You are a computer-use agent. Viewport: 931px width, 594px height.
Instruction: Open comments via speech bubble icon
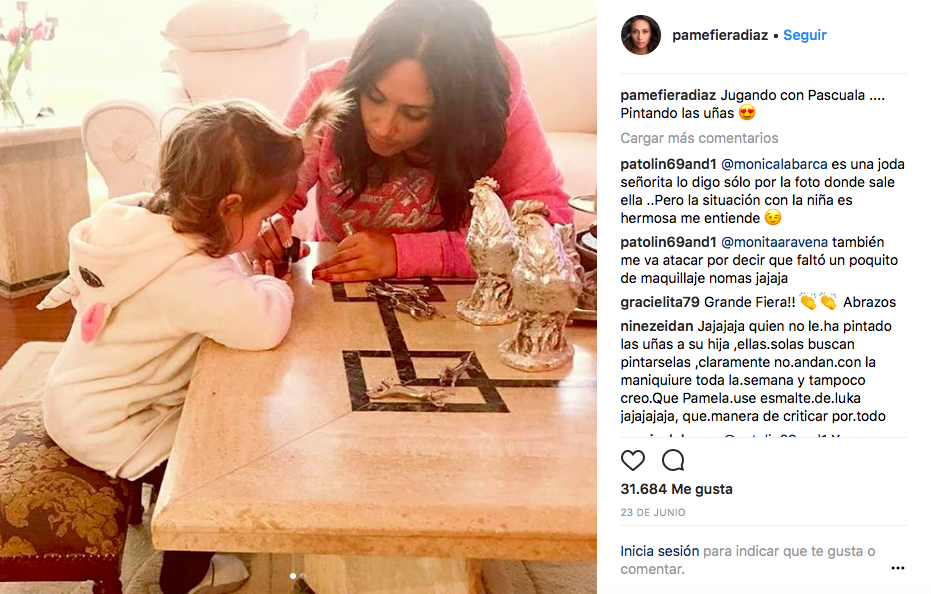coord(673,460)
